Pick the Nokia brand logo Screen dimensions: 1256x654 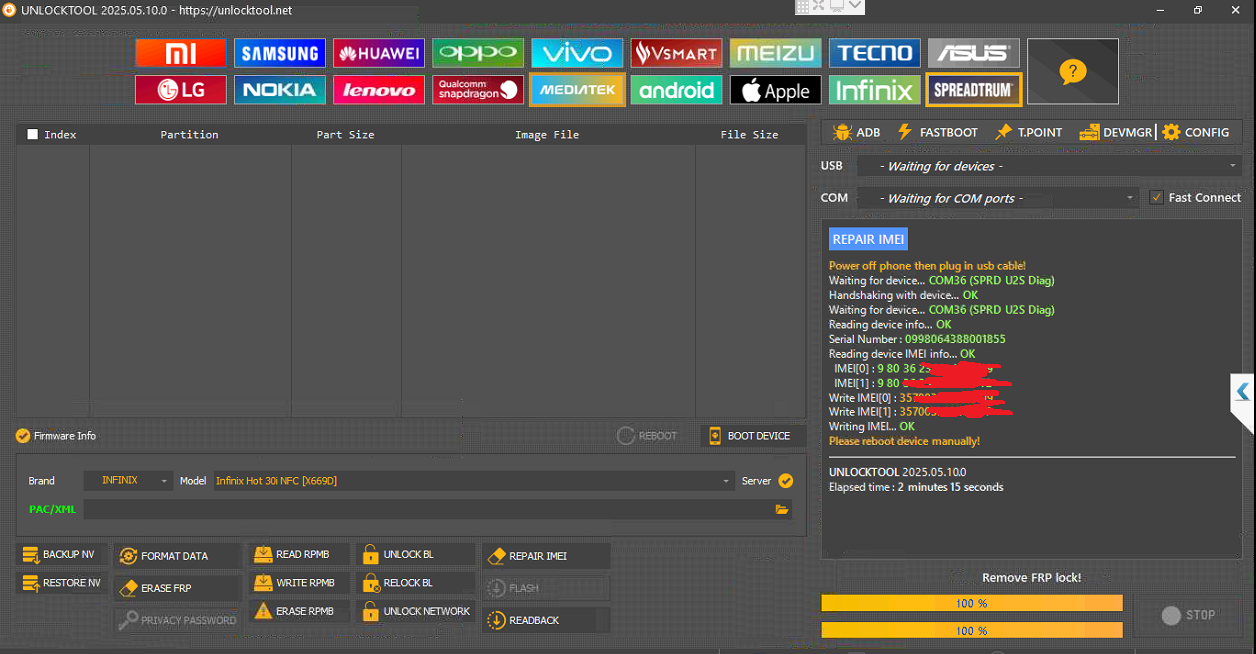[280, 90]
